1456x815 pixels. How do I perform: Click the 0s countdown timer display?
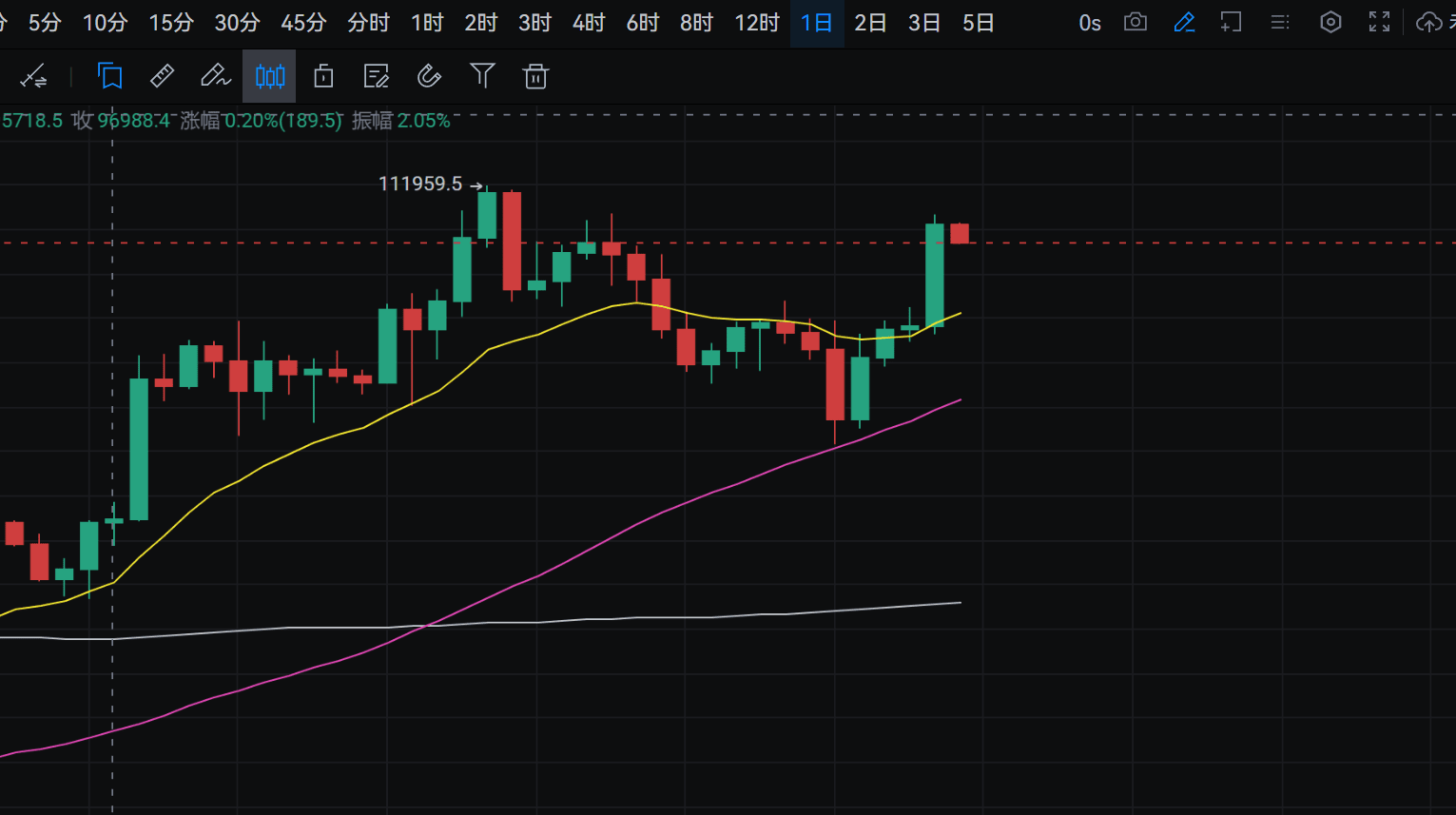point(1090,22)
